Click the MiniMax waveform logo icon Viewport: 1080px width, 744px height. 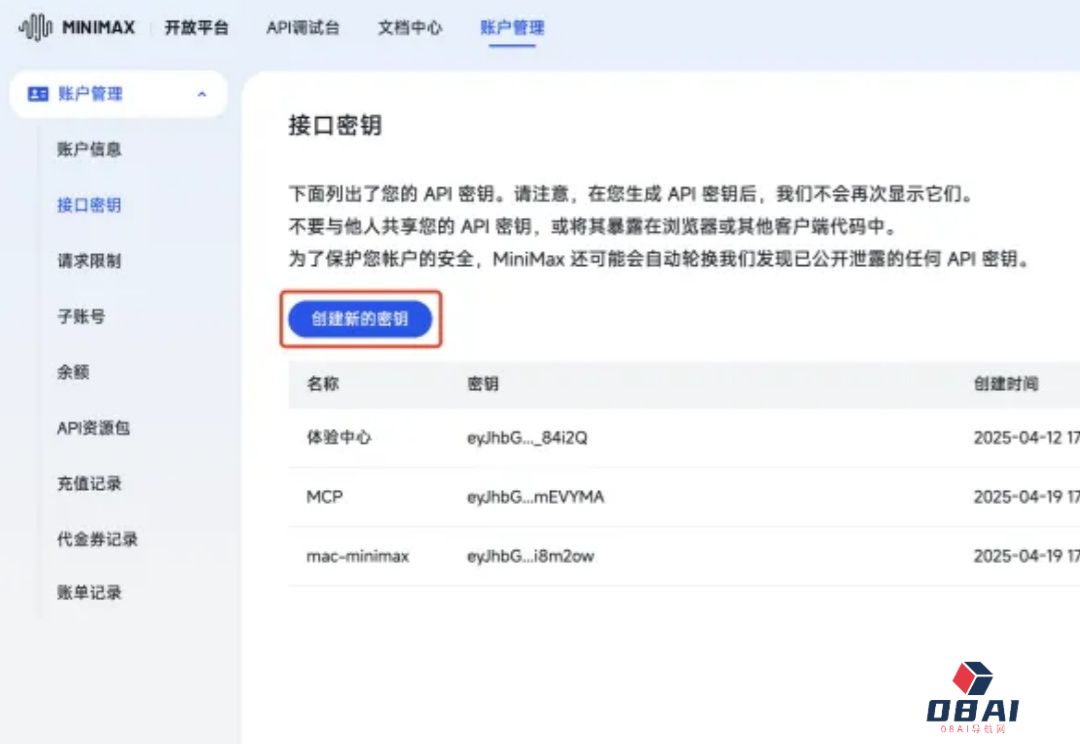coord(35,28)
